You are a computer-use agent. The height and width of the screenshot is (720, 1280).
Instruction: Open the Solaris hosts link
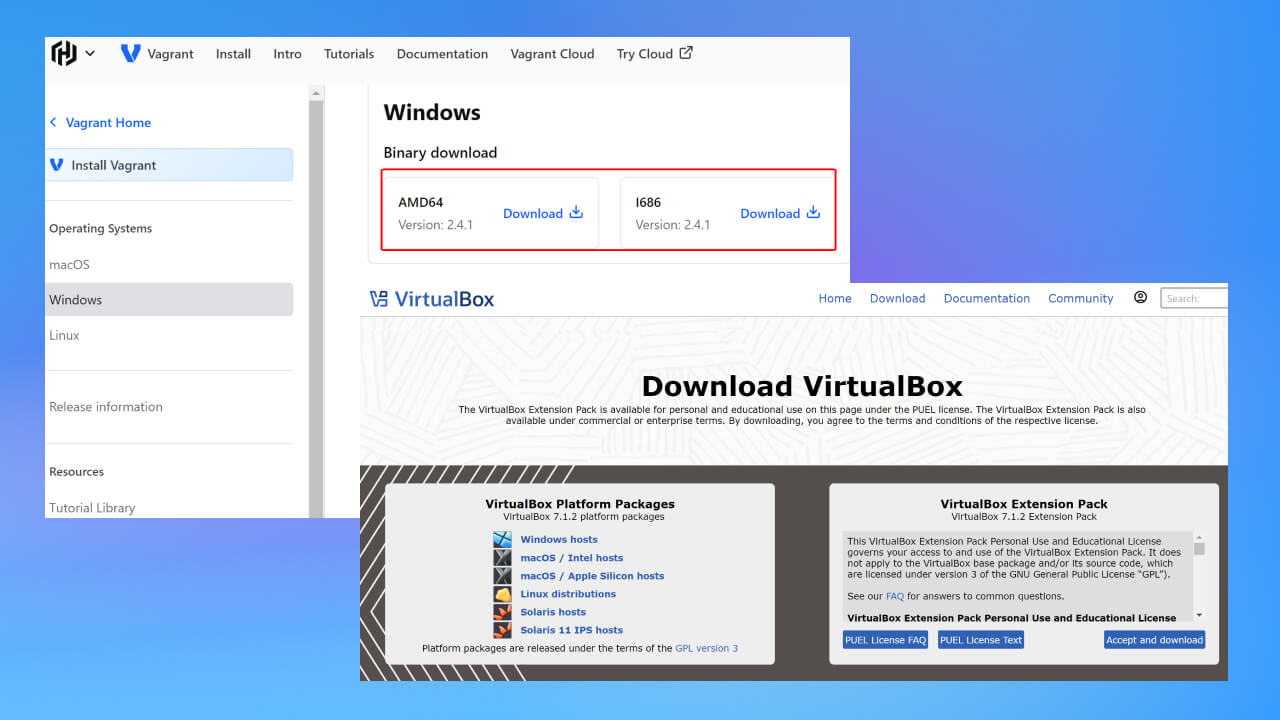coord(553,612)
